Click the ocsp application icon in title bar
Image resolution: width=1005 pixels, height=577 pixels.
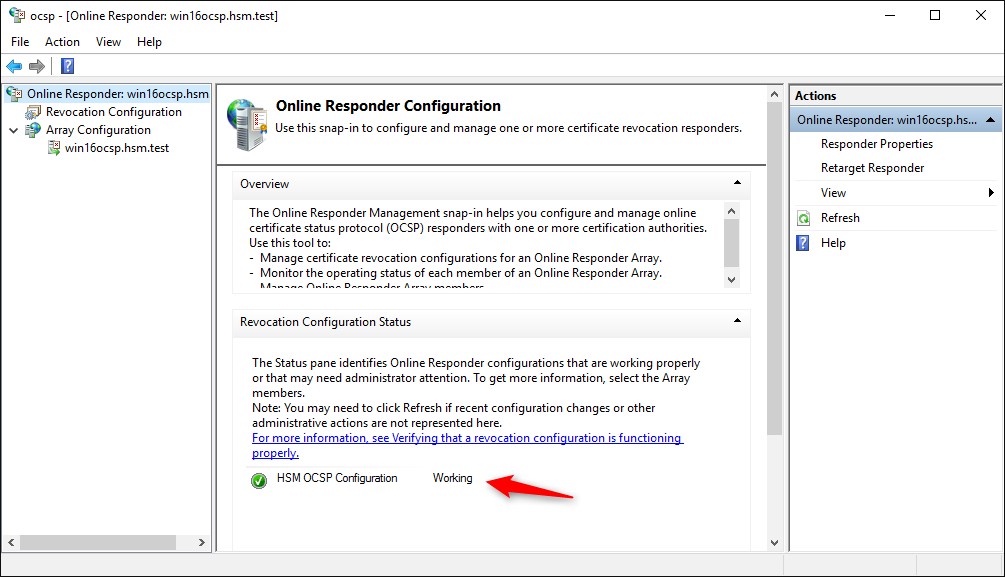pyautogui.click(x=17, y=15)
